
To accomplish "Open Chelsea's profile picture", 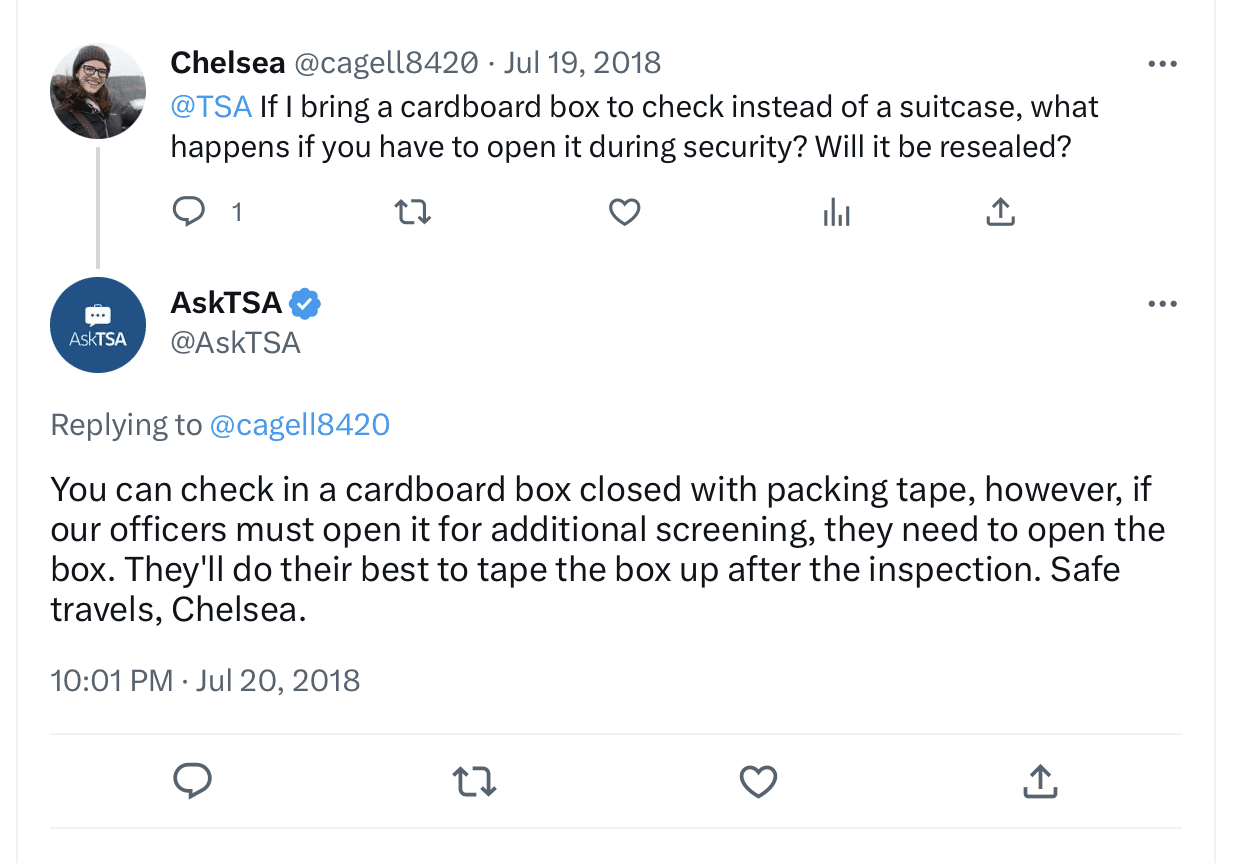I will coord(98,91).
